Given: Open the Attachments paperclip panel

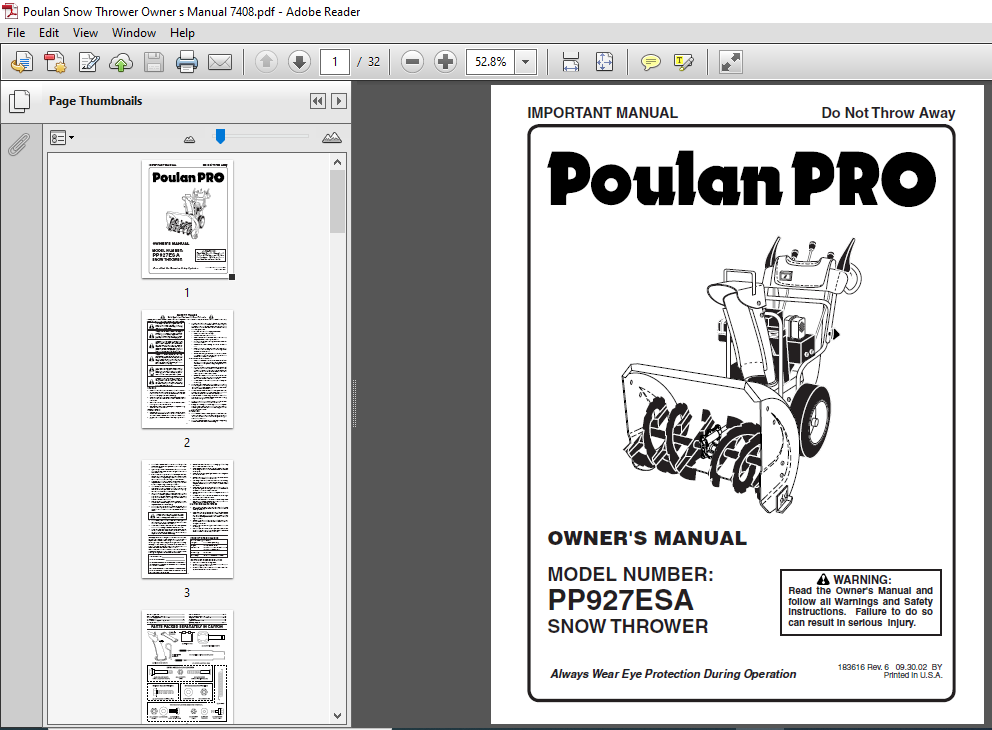Looking at the screenshot, I should coord(19,144).
